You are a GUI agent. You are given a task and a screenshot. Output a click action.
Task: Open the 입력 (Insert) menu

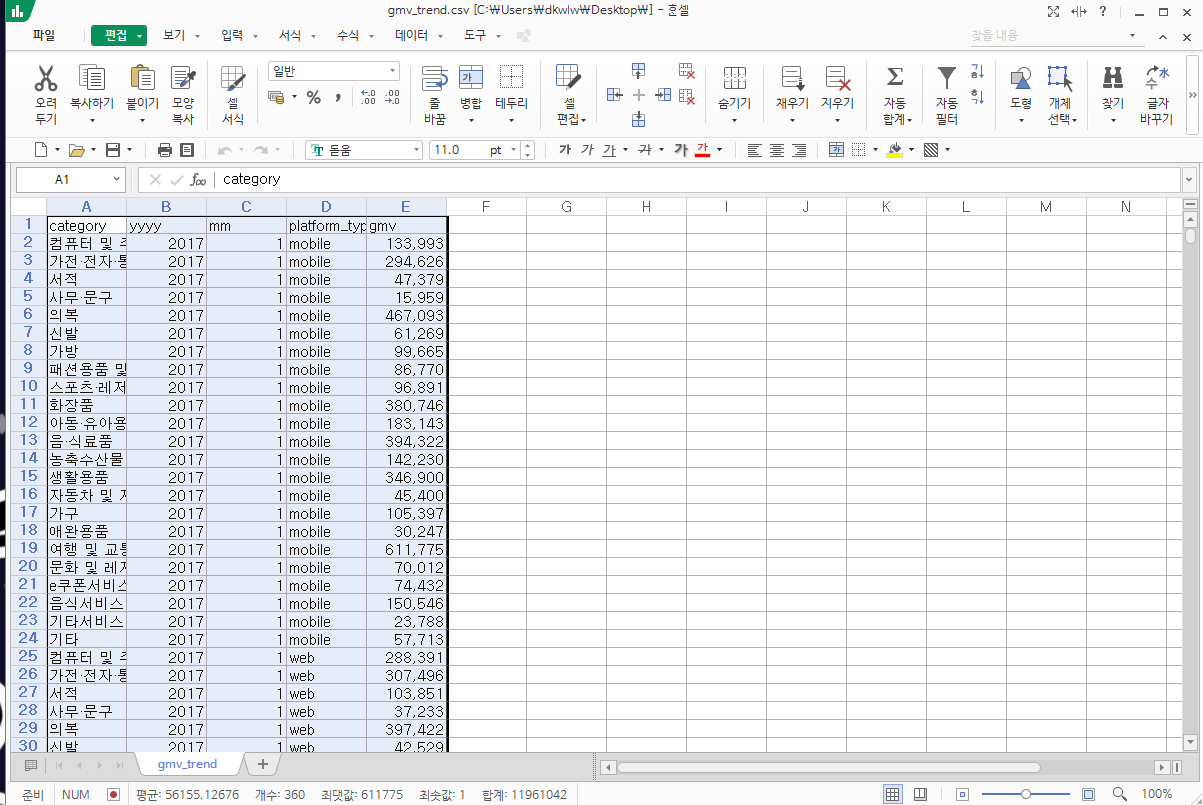232,35
